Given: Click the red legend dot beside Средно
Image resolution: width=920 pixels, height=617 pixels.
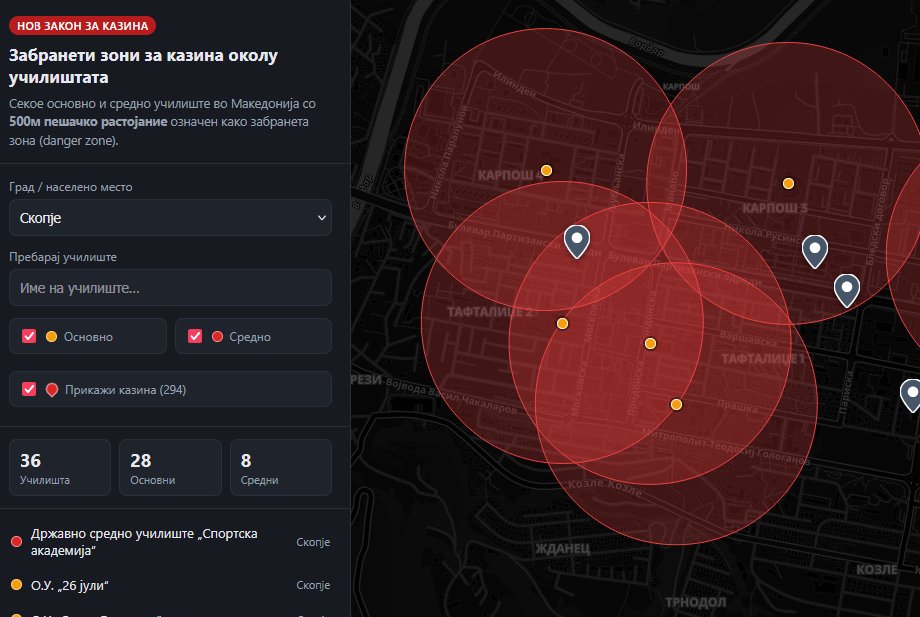Looking at the screenshot, I should pyautogui.click(x=217, y=336).
